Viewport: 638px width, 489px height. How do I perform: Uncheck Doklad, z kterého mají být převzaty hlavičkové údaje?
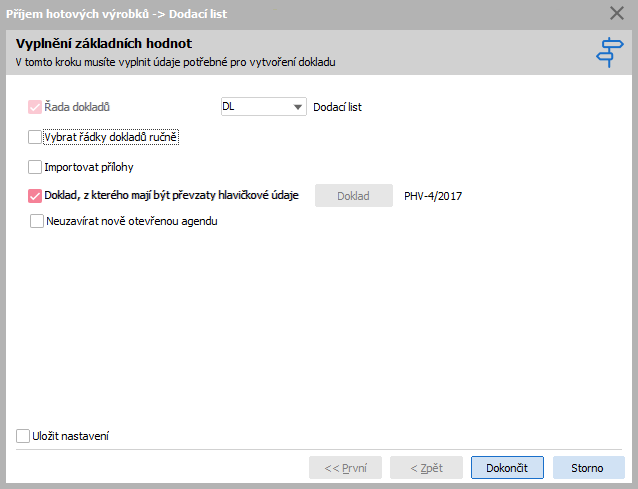(35, 196)
